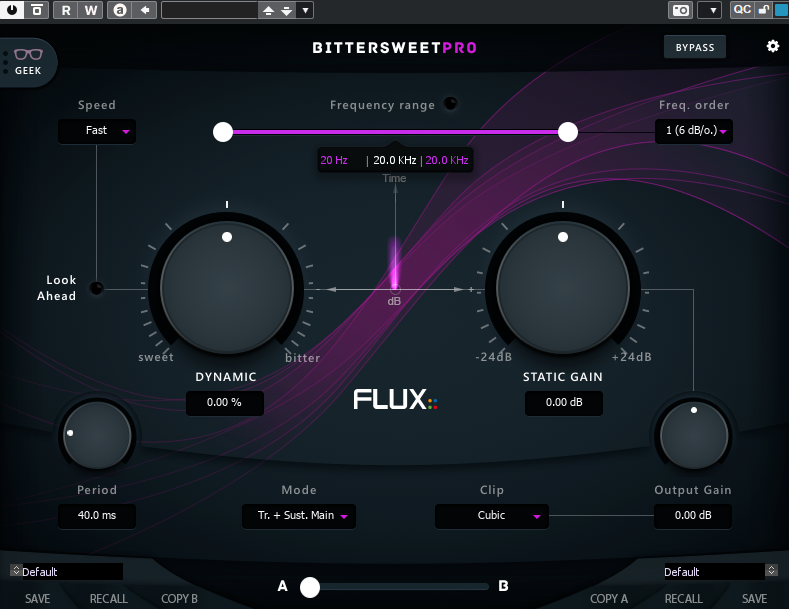Click the A/B morph slider handle
This screenshot has width=789, height=609.
[x=310, y=587]
